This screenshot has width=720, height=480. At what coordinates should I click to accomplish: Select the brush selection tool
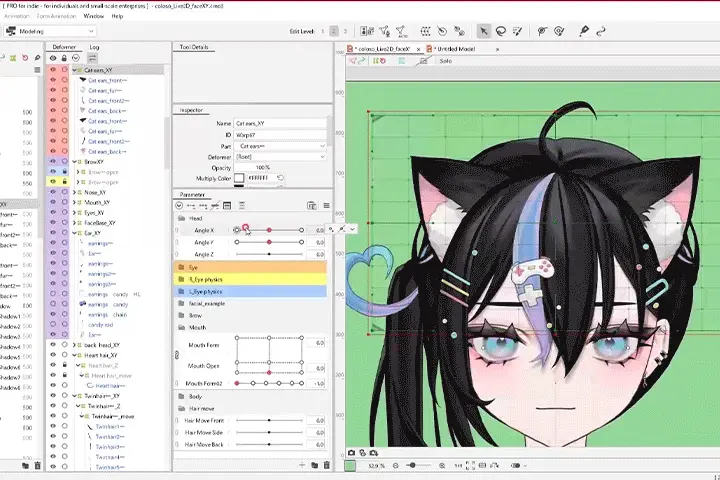click(518, 31)
